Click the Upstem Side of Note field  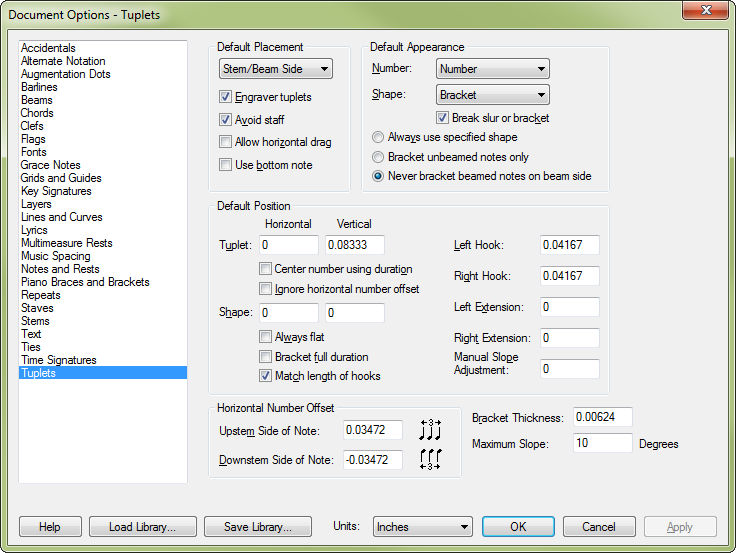373,430
